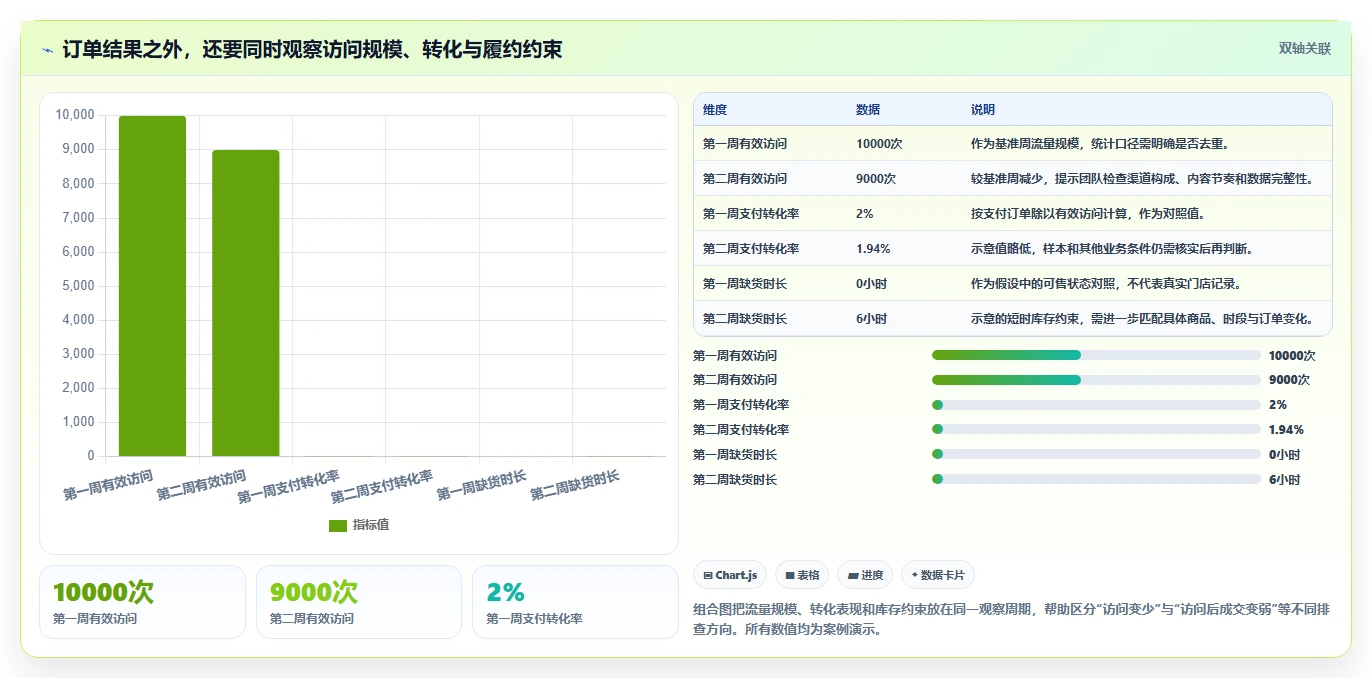The width and height of the screenshot is (1372, 678).
Task: Click progress bar ending at 10000次
Action: pos(1096,355)
